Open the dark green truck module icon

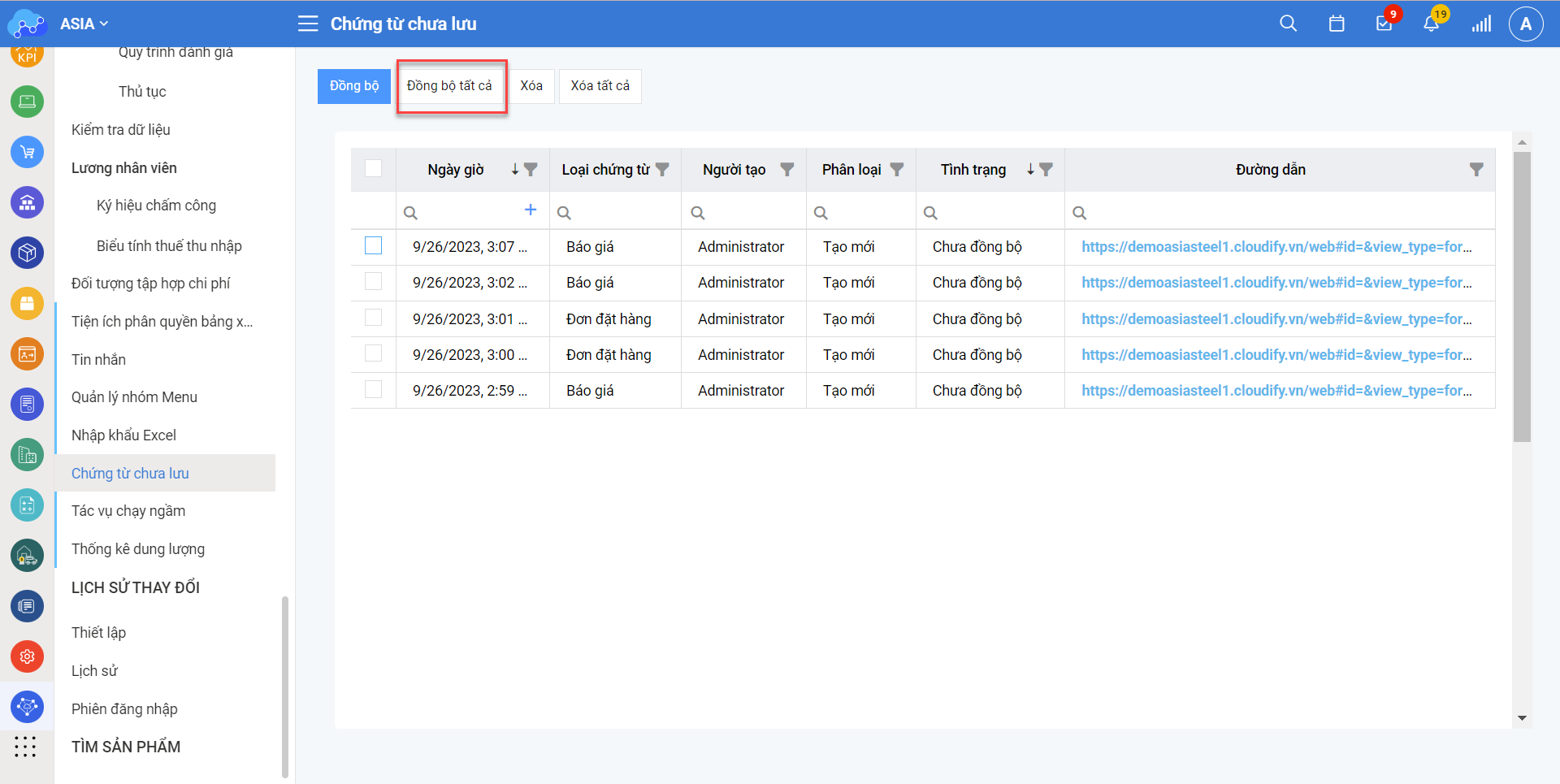coord(27,556)
